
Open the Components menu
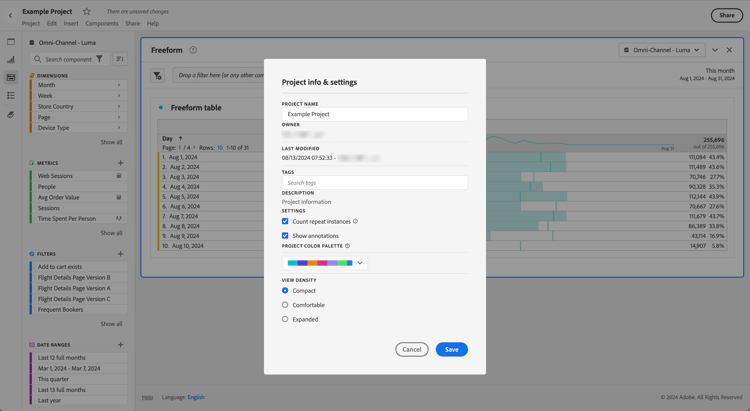click(x=101, y=23)
